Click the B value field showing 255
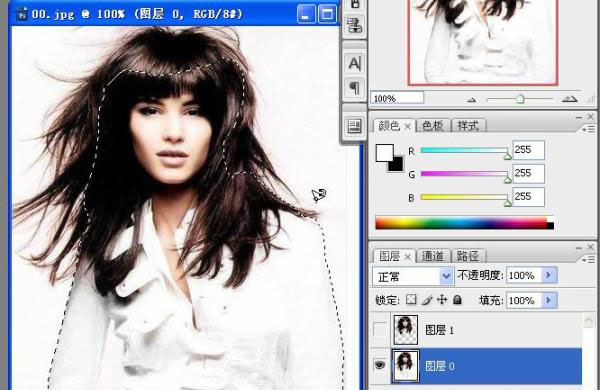The height and width of the screenshot is (390, 600). tap(528, 197)
